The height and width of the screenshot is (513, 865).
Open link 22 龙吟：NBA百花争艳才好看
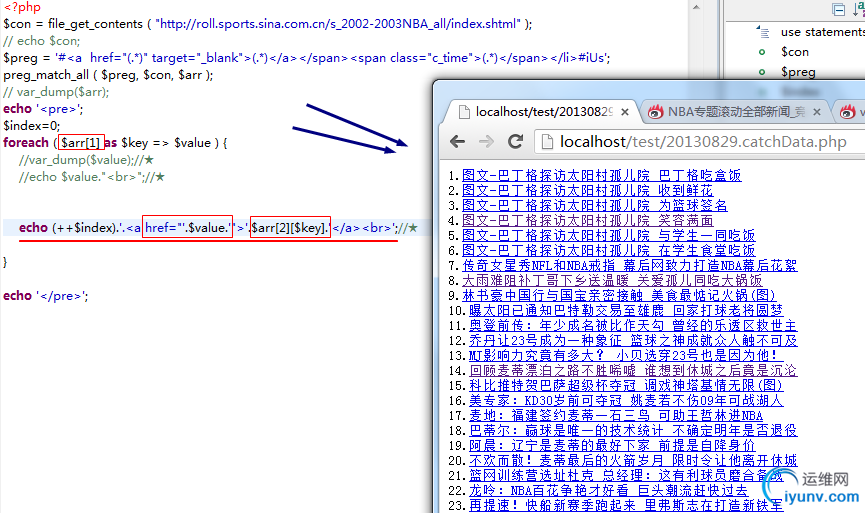tap(608, 490)
